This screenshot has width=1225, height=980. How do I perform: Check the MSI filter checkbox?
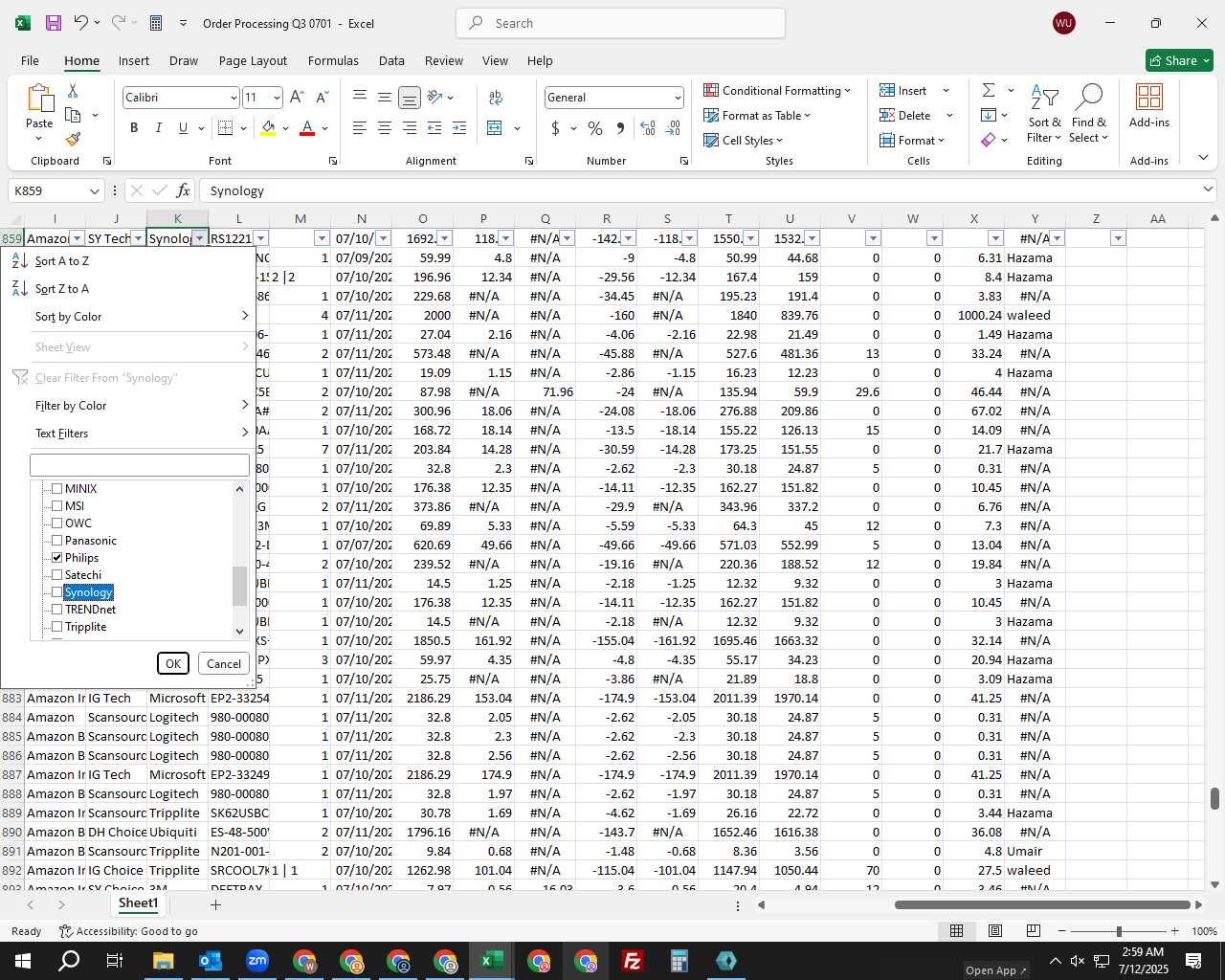[x=57, y=505]
